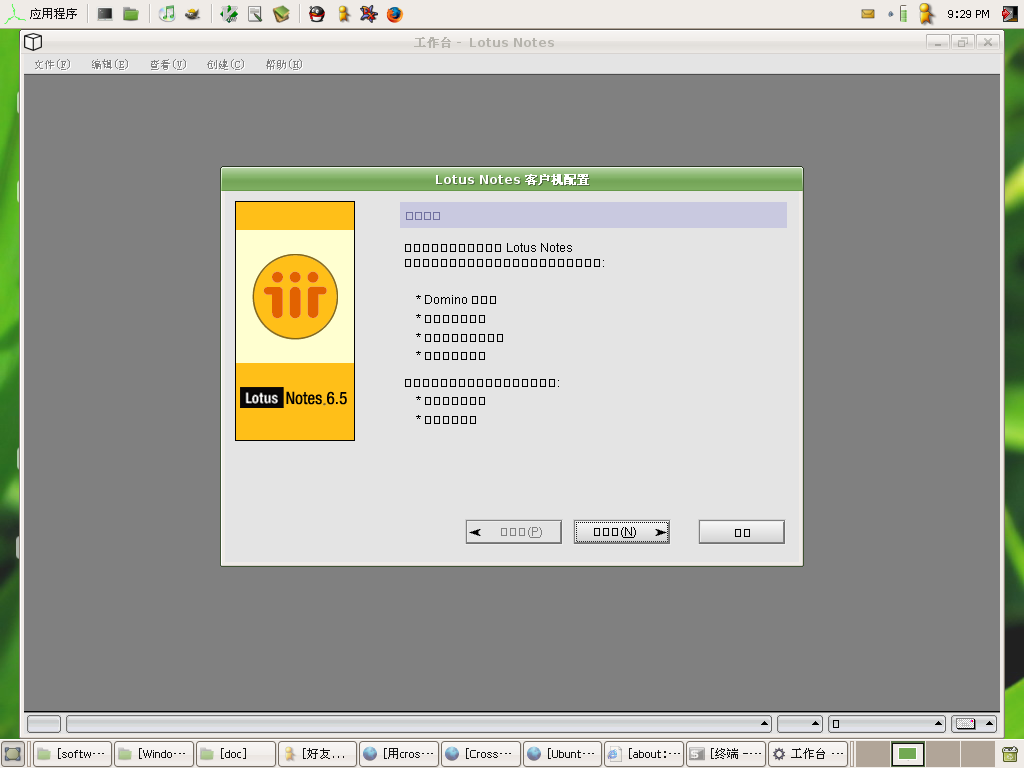This screenshot has width=1024, height=768.
Task: Click the show desktop button in bottom panel
Action: [12, 754]
